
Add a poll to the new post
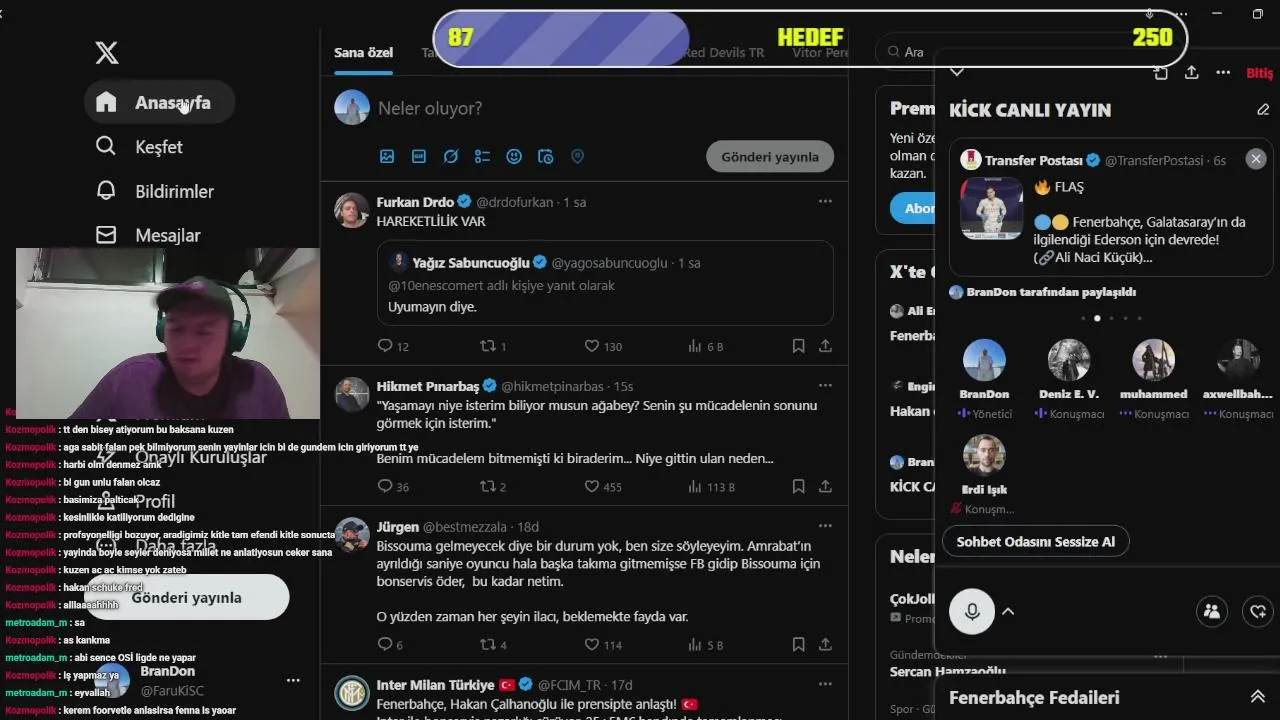(x=482, y=156)
